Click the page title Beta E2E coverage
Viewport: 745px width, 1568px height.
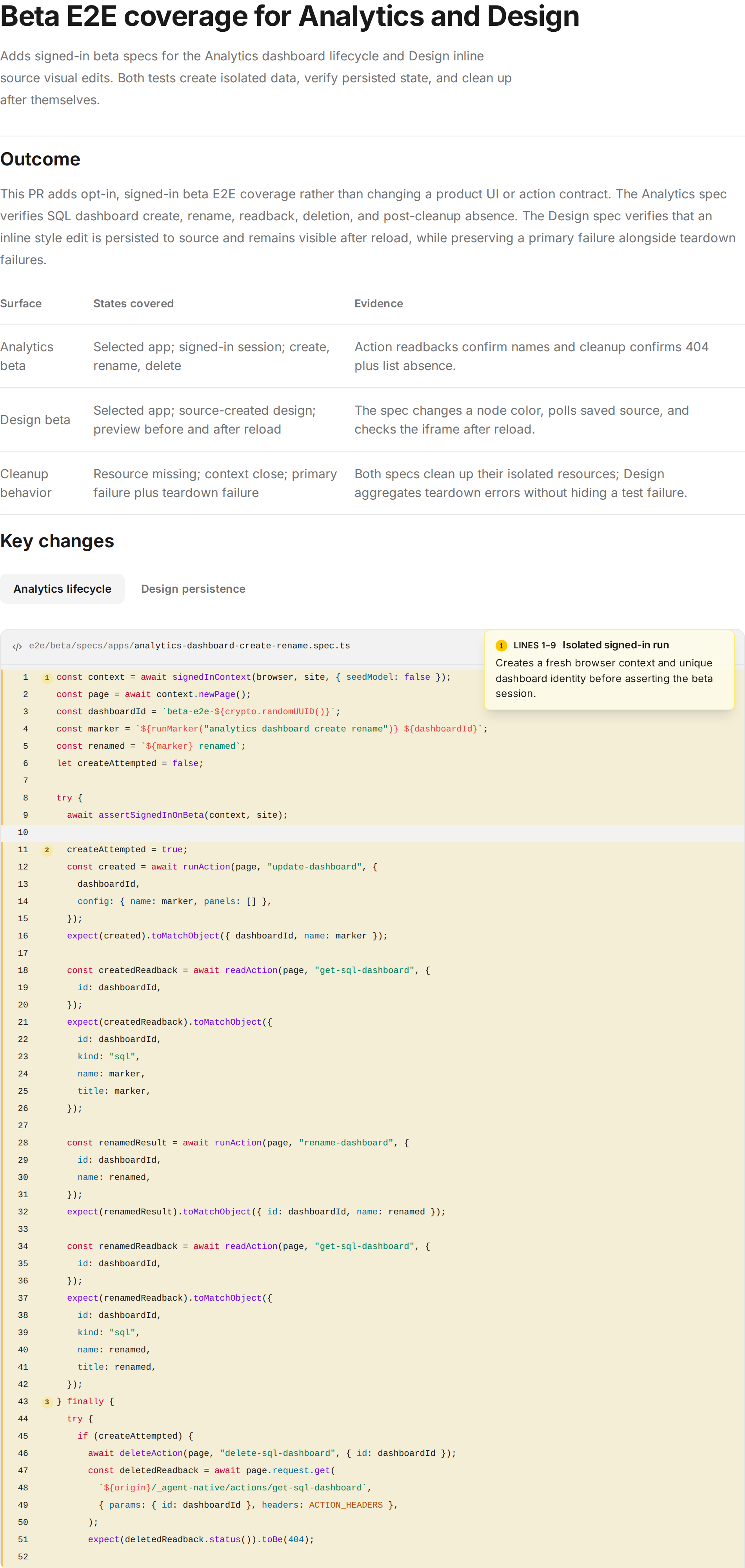point(290,16)
